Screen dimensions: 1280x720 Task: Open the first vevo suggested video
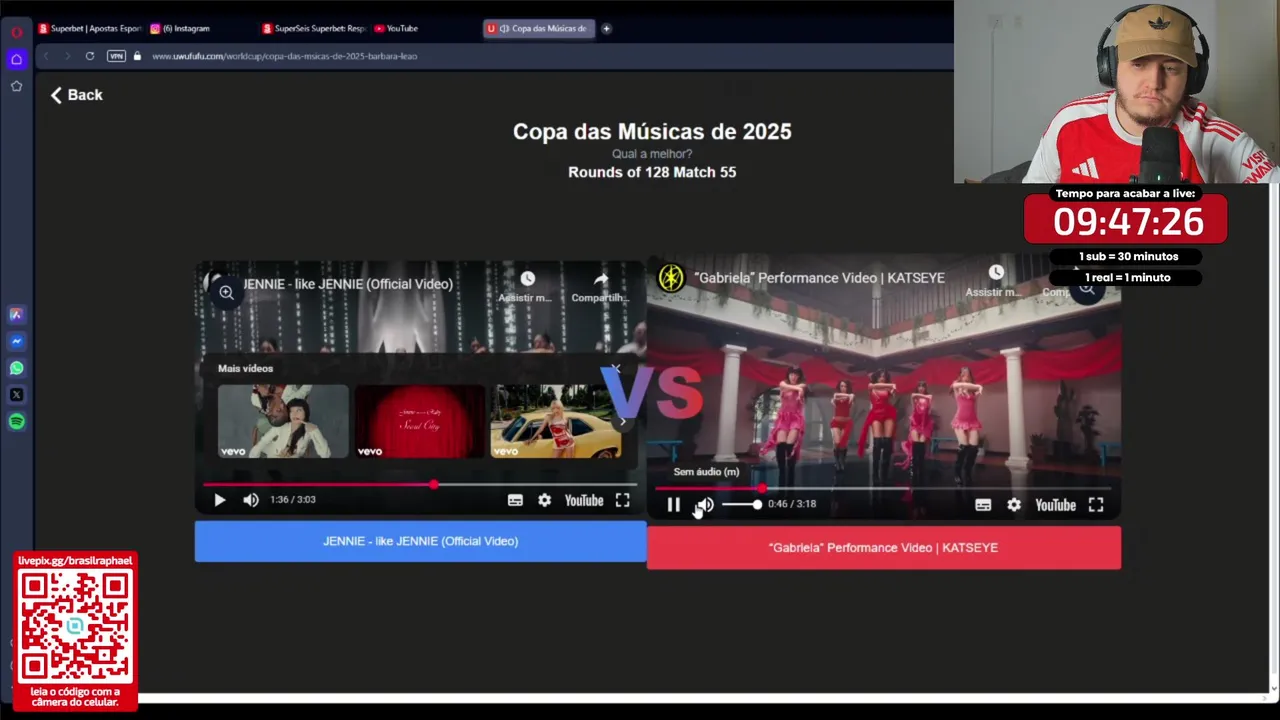coord(283,421)
